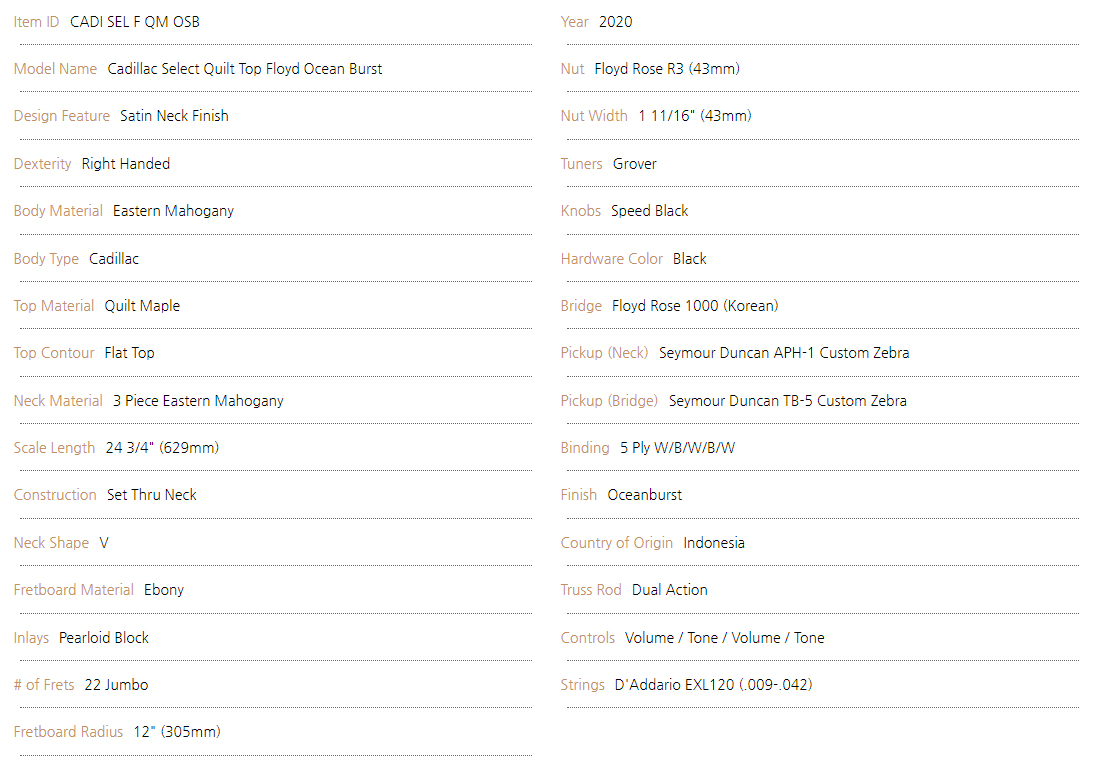Screen dimensions: 1106x777
Task: Select the D'Addario EXL120 strings value
Action: (713, 685)
